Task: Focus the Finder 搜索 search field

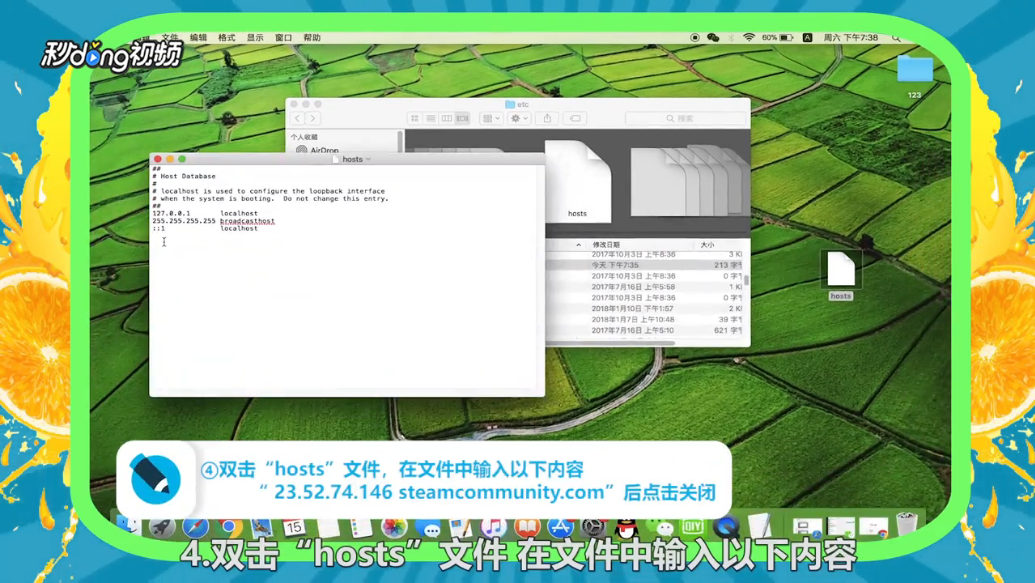Action: pos(686,118)
